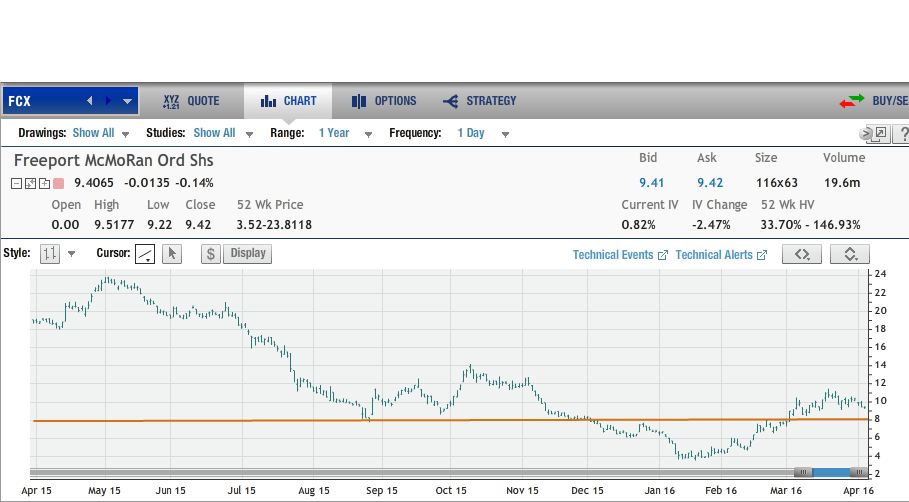Click the dollar sign button

211,253
